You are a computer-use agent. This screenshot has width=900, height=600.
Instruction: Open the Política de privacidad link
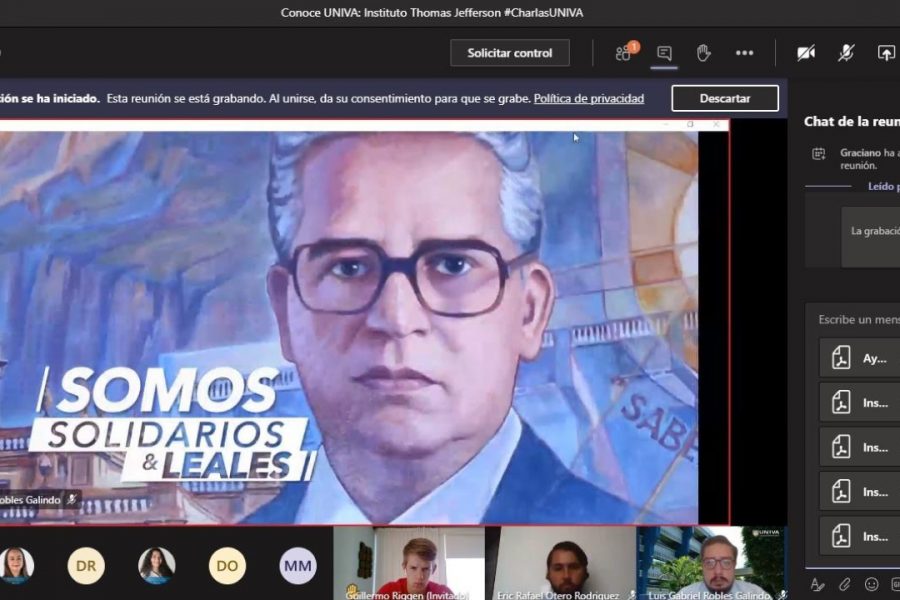[589, 98]
